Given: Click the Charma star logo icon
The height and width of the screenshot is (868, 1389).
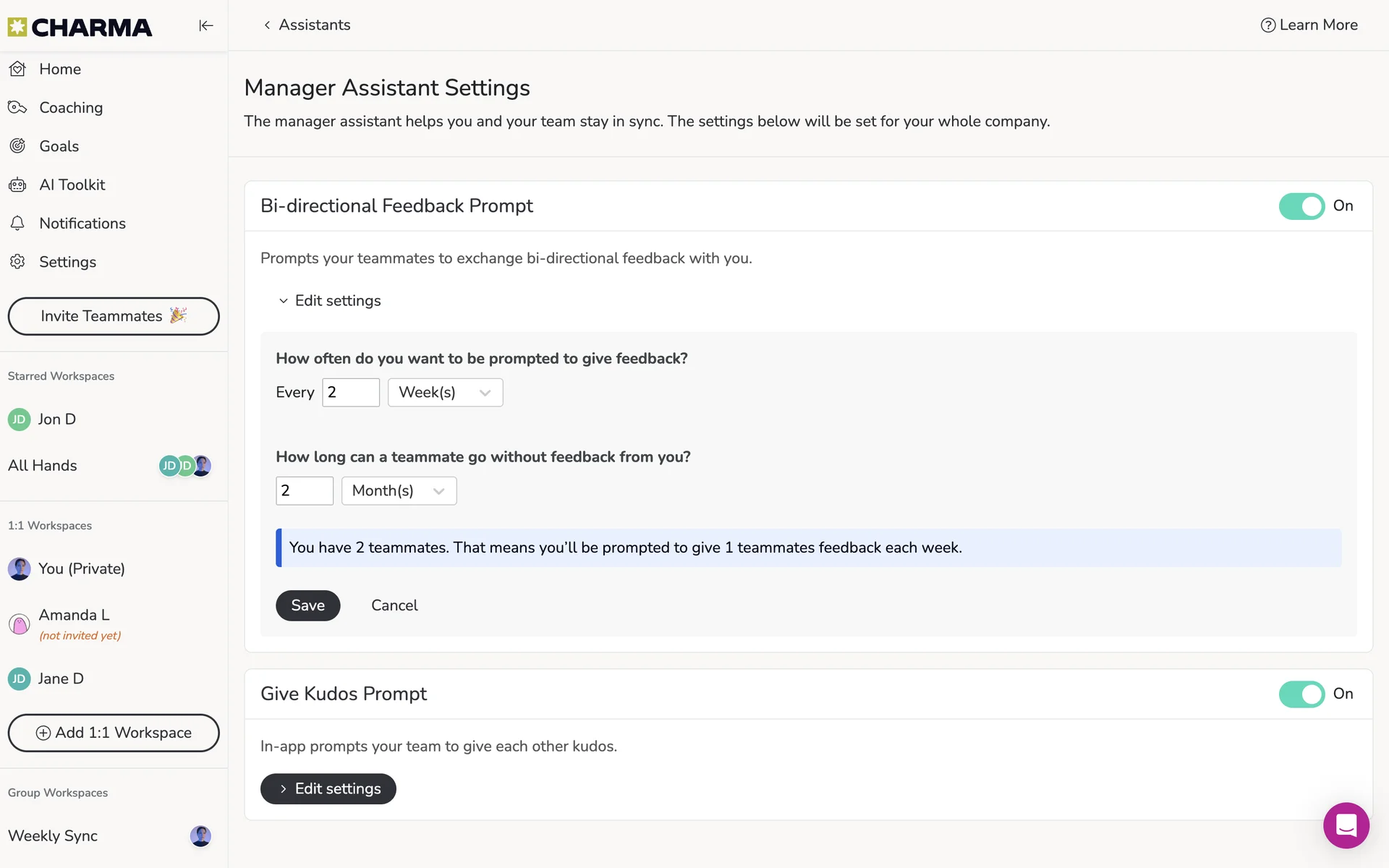Looking at the screenshot, I should pyautogui.click(x=17, y=27).
